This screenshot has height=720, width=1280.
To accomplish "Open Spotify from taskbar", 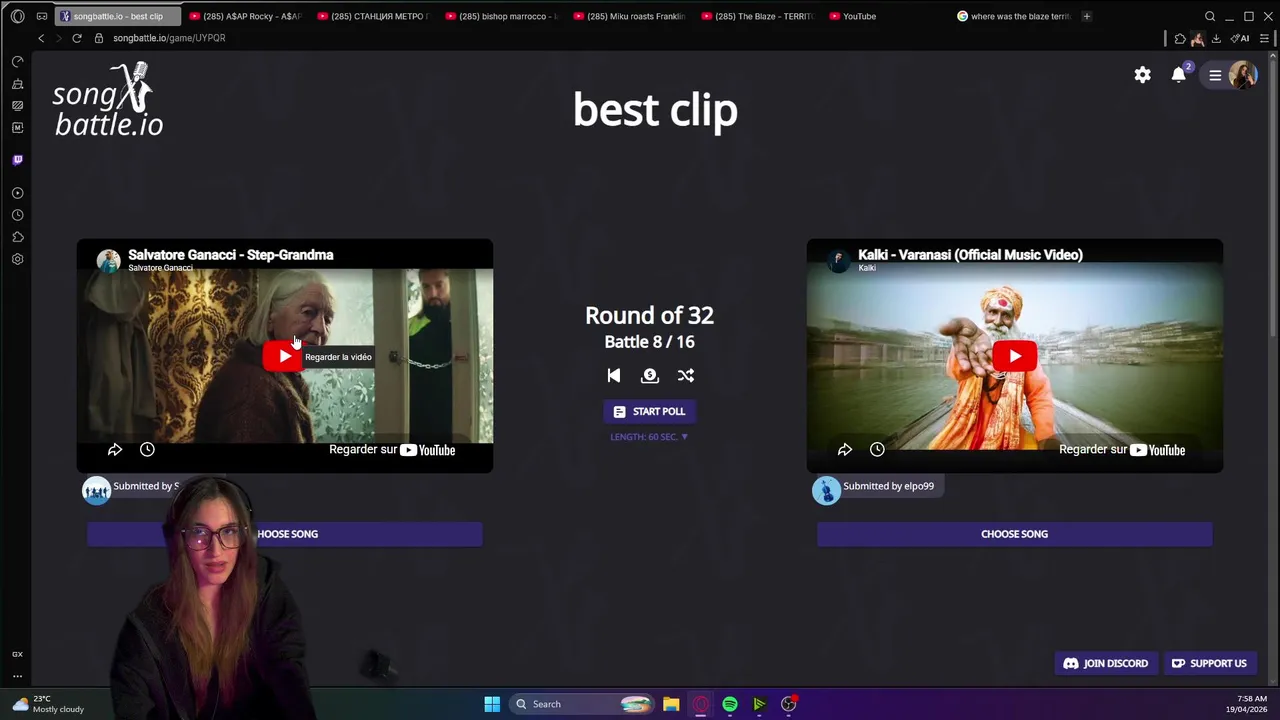I will tap(730, 704).
